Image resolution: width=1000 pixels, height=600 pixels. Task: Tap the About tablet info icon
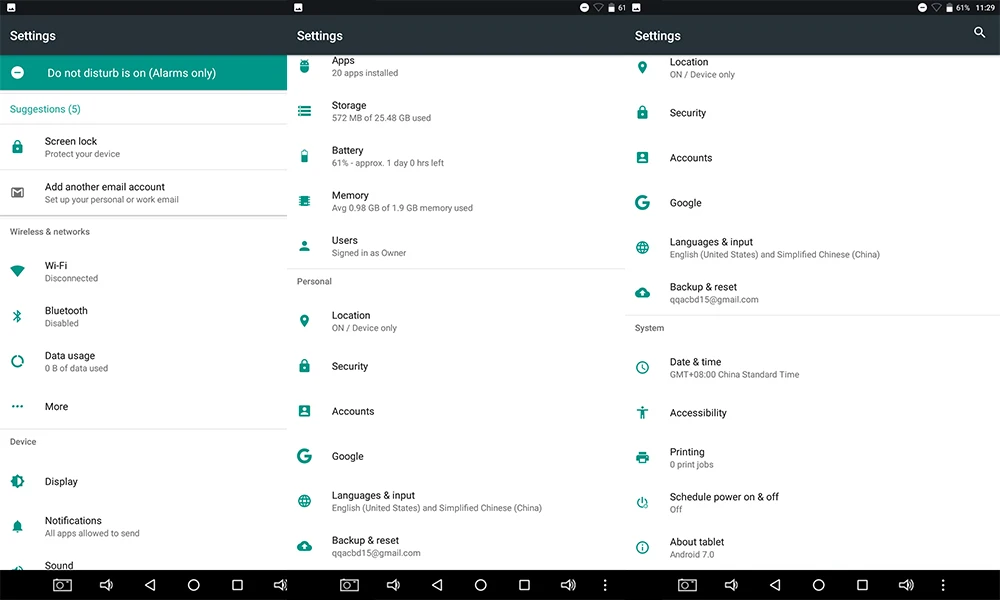643,548
